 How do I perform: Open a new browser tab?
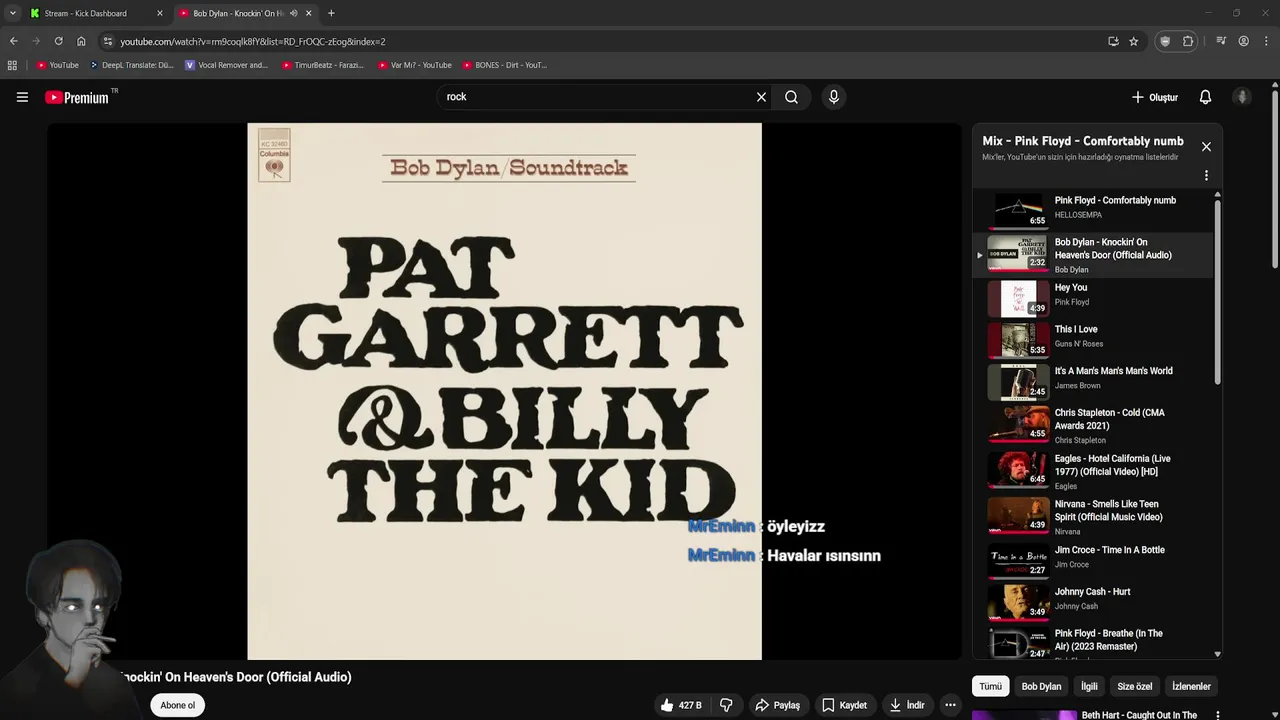pyautogui.click(x=331, y=13)
